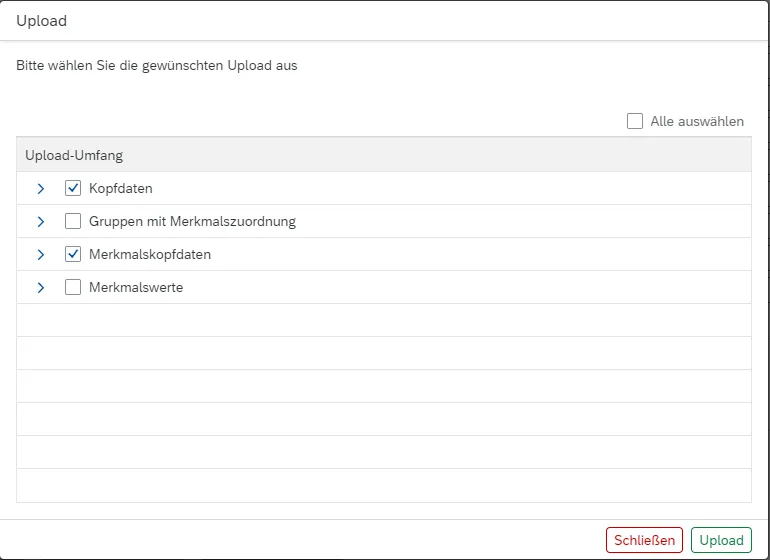The width and height of the screenshot is (770, 560).
Task: Expand the Gruppen mit Merkmalszuordnung node
Action: (41, 221)
